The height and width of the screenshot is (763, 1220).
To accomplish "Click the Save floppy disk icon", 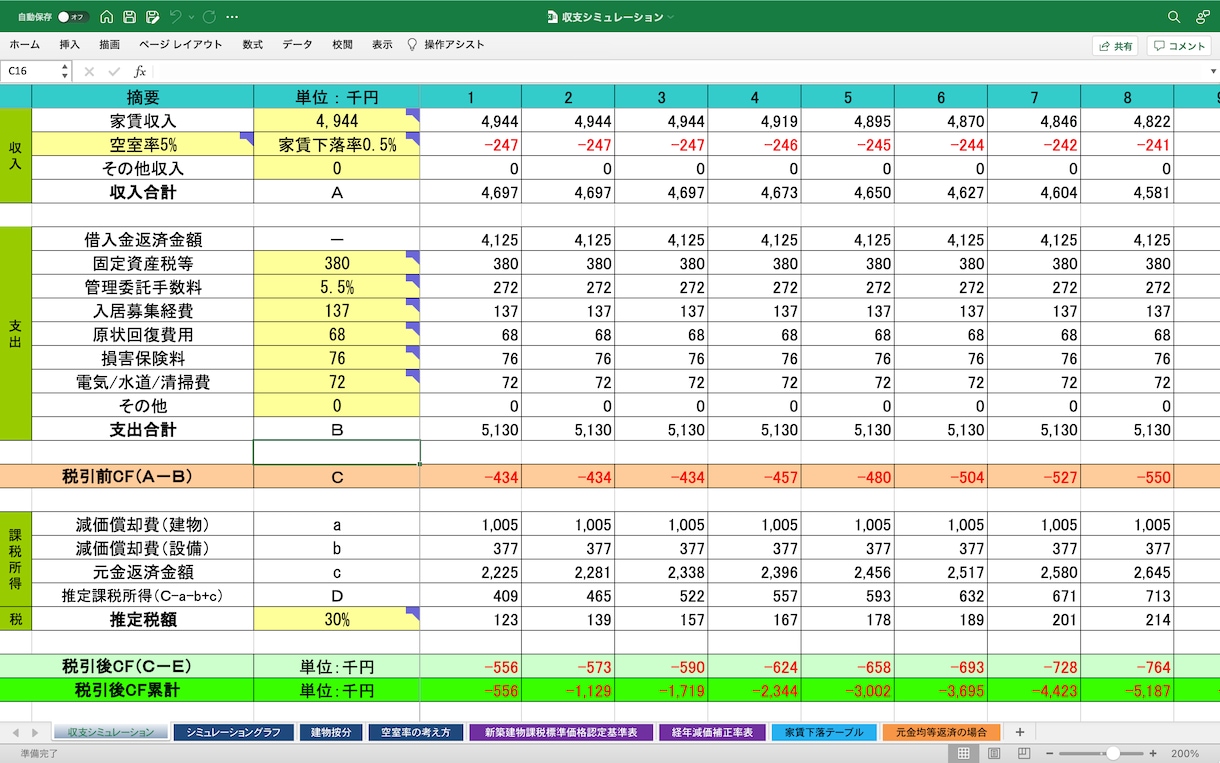I will [130, 17].
